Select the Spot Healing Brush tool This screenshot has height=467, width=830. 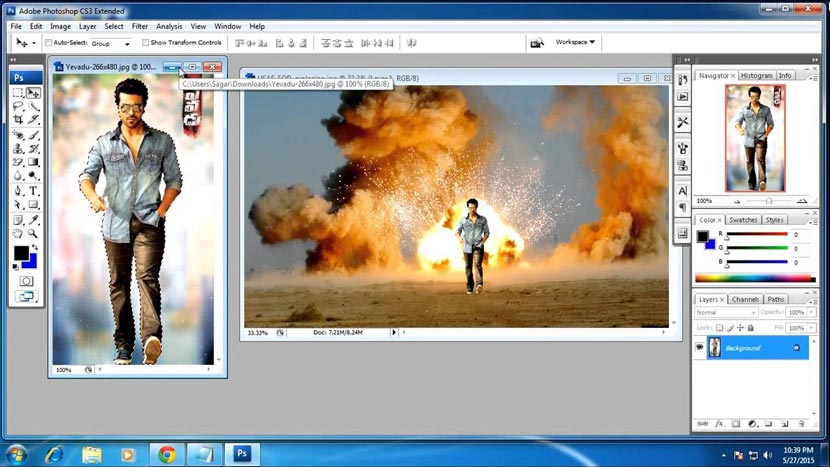[18, 136]
